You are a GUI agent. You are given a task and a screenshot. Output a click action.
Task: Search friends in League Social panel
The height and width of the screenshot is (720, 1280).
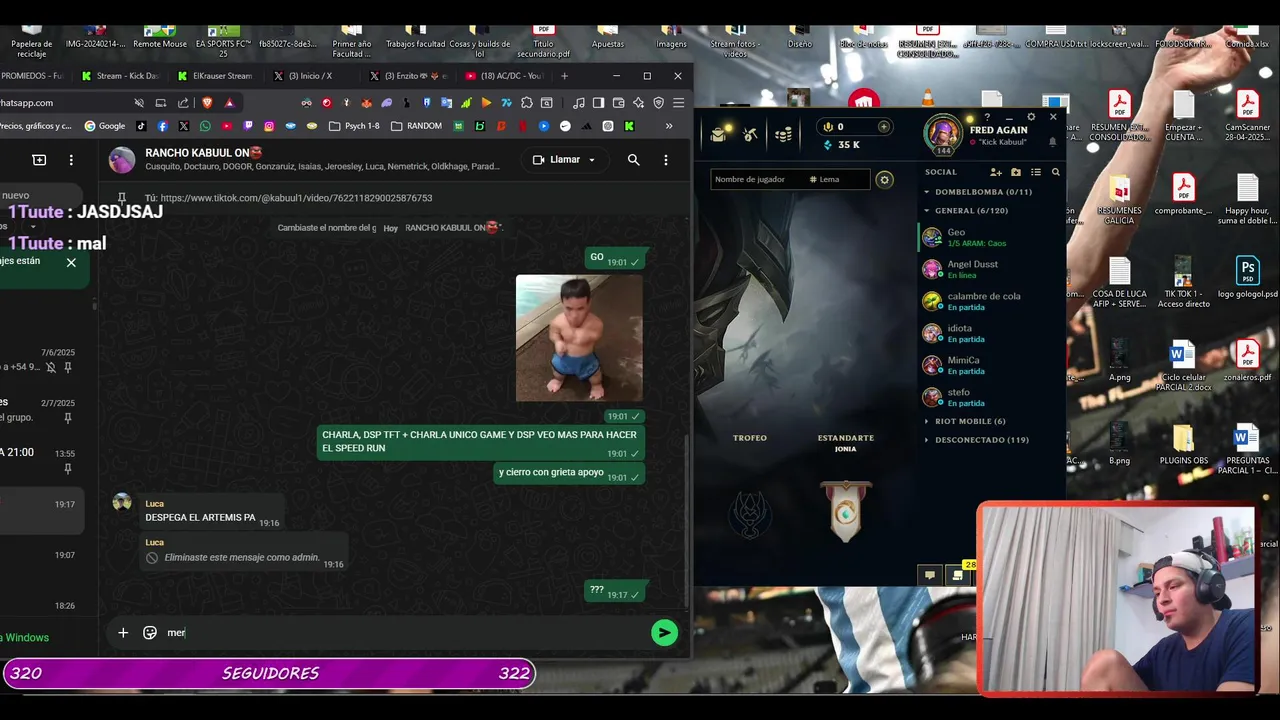click(1055, 172)
